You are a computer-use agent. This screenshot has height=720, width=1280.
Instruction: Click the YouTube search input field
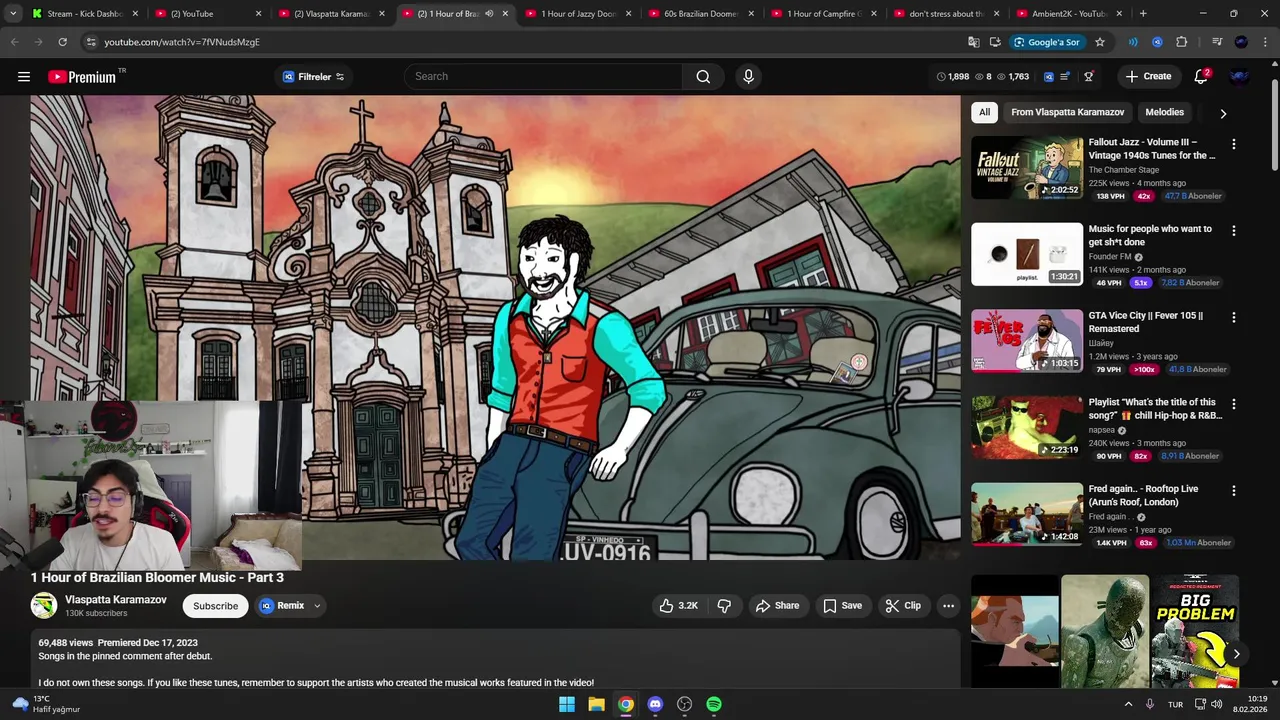click(545, 76)
